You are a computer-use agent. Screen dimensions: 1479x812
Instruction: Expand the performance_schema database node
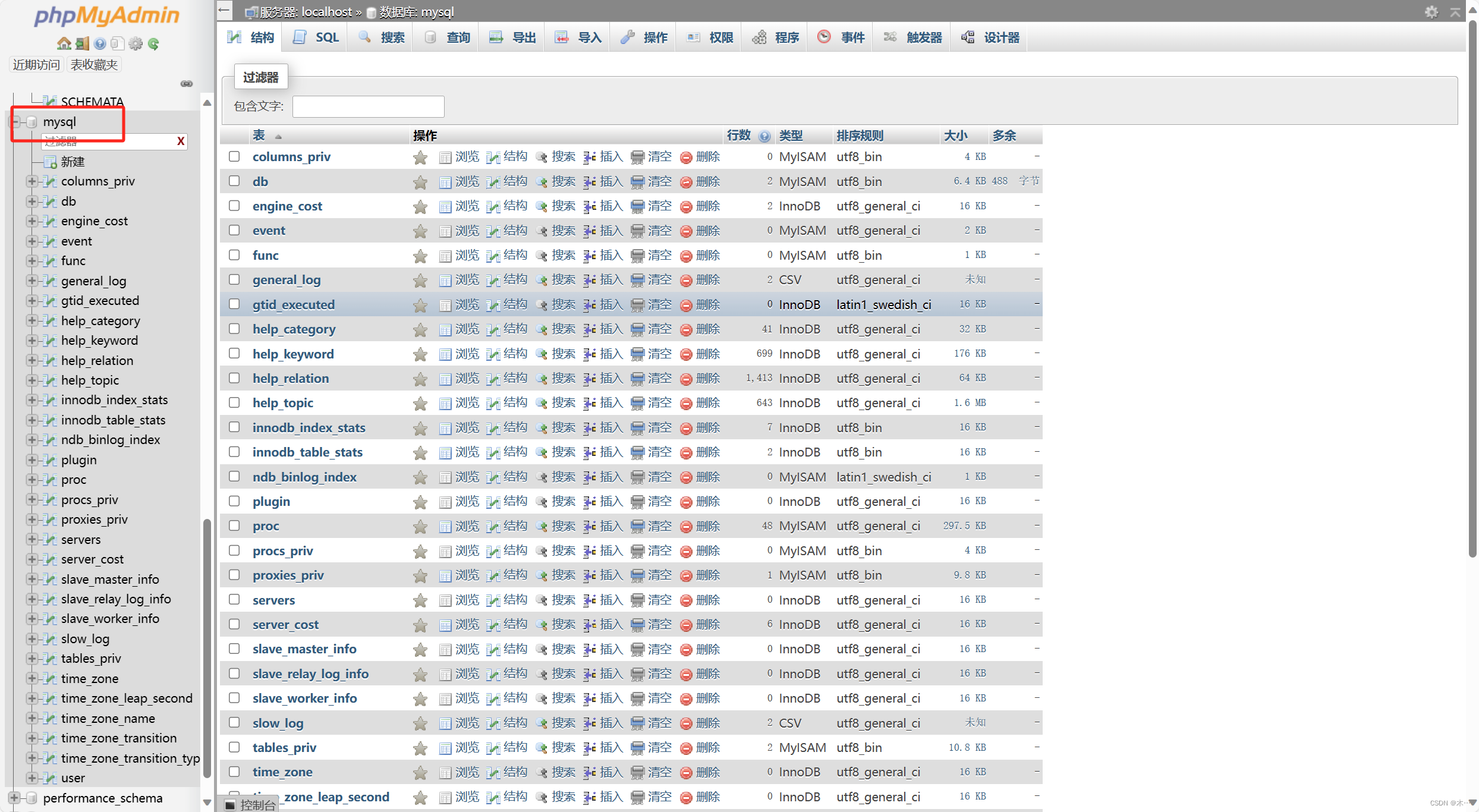[14, 798]
